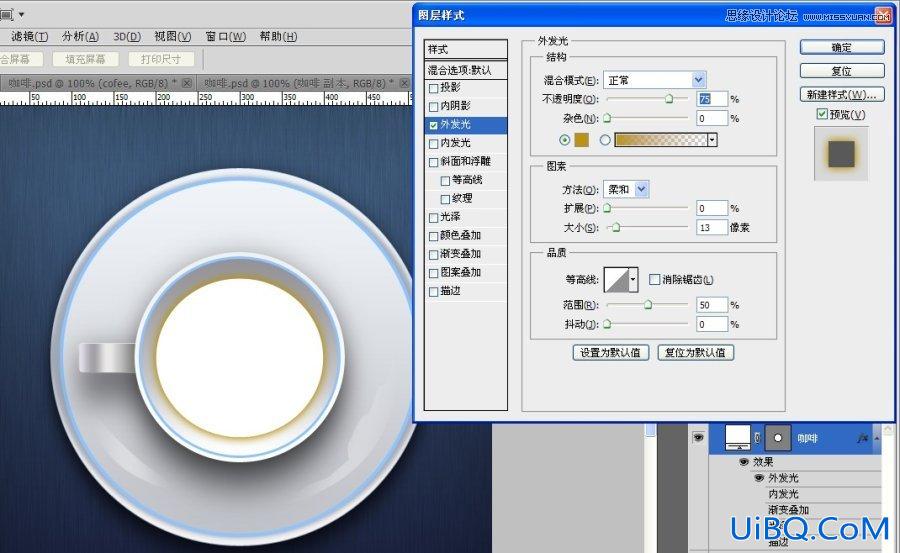This screenshot has height=553, width=900.
Task: Enable the 颜色叠加 checkbox
Action: click(434, 236)
